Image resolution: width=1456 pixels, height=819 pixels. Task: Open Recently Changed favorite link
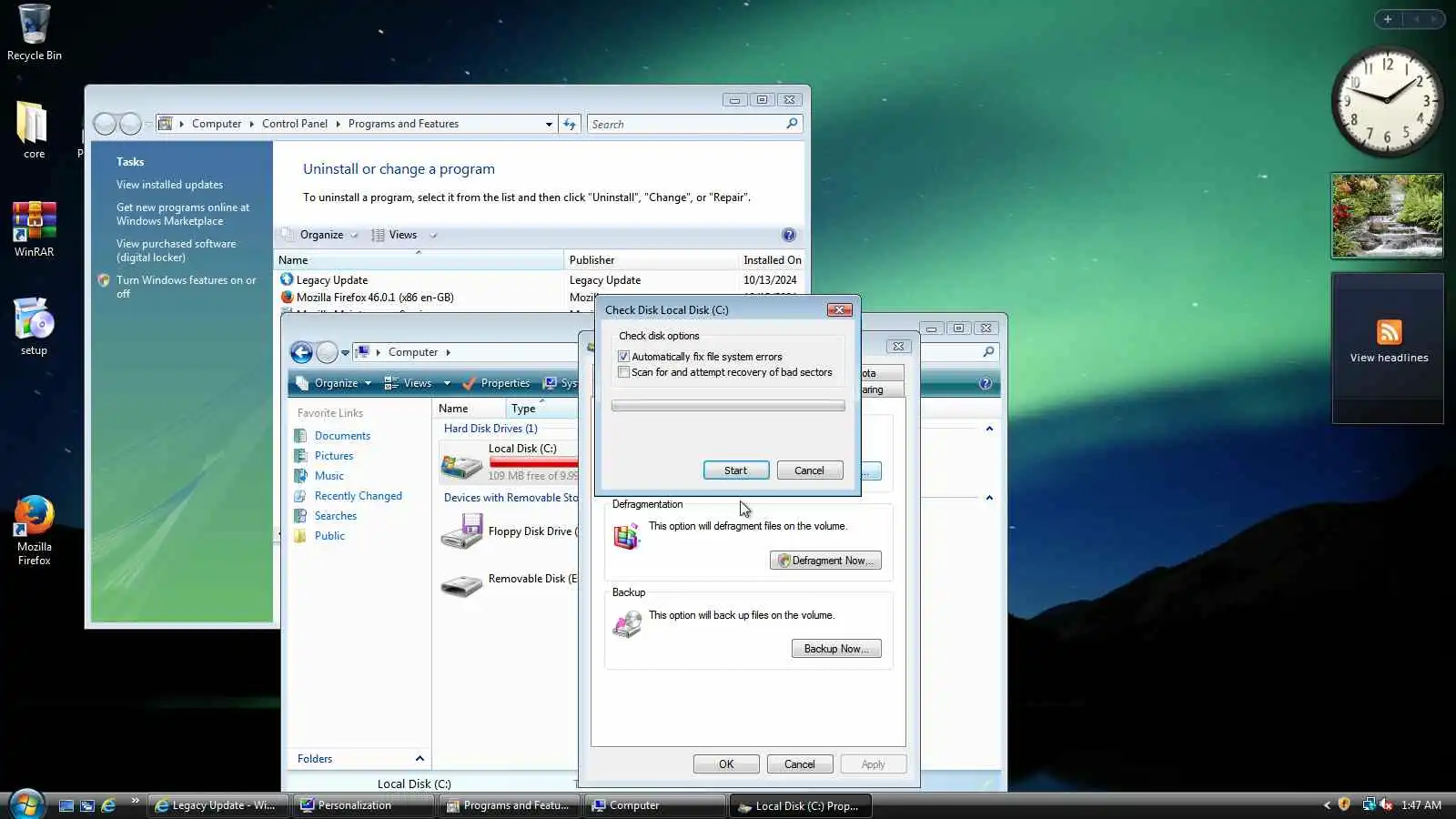[x=358, y=496]
